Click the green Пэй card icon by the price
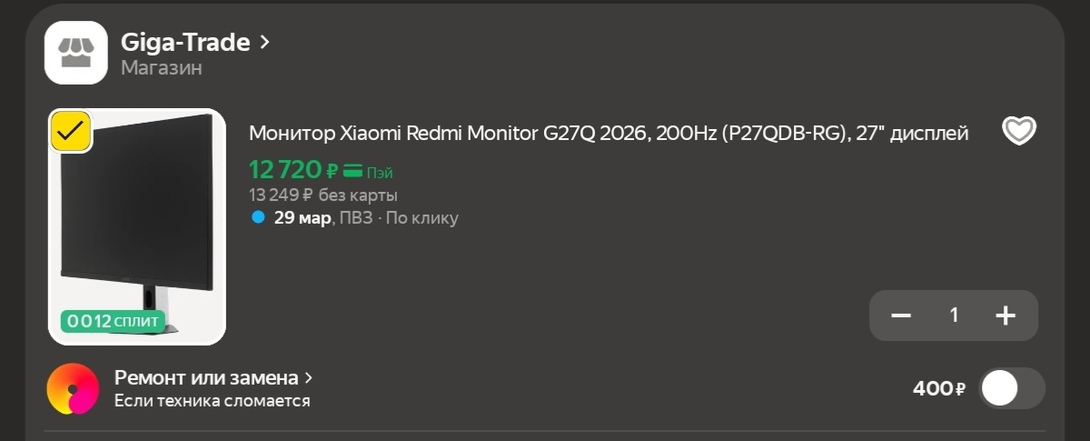 point(353,171)
